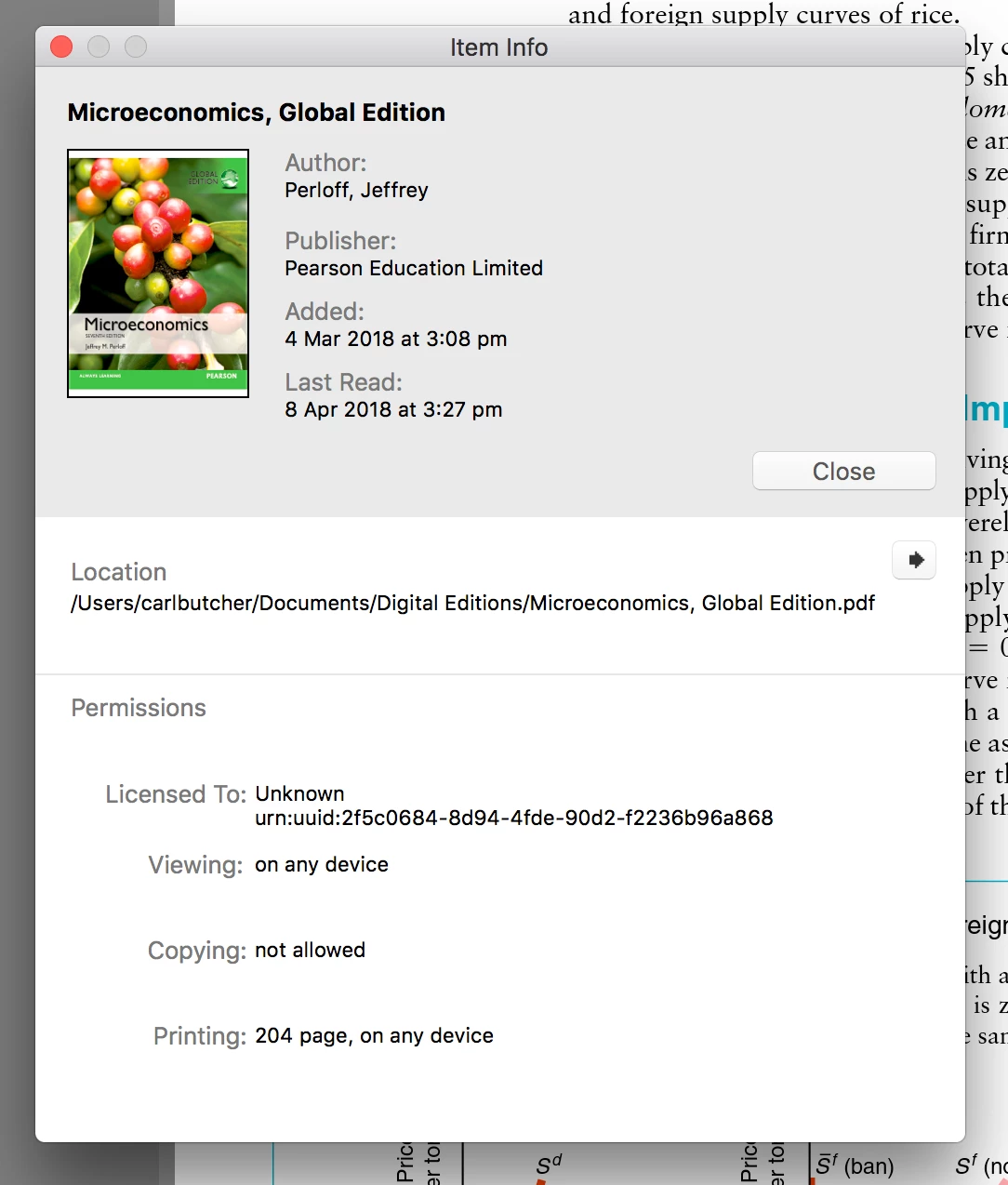Click '204 page, on any device' printing permission
This screenshot has width=1008, height=1185.
click(374, 1035)
